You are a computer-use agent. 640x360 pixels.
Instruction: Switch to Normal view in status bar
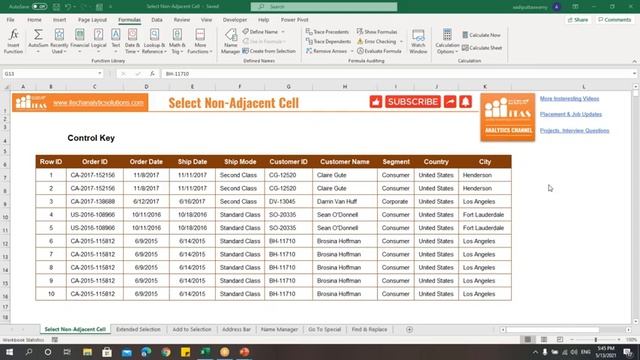click(x=528, y=340)
